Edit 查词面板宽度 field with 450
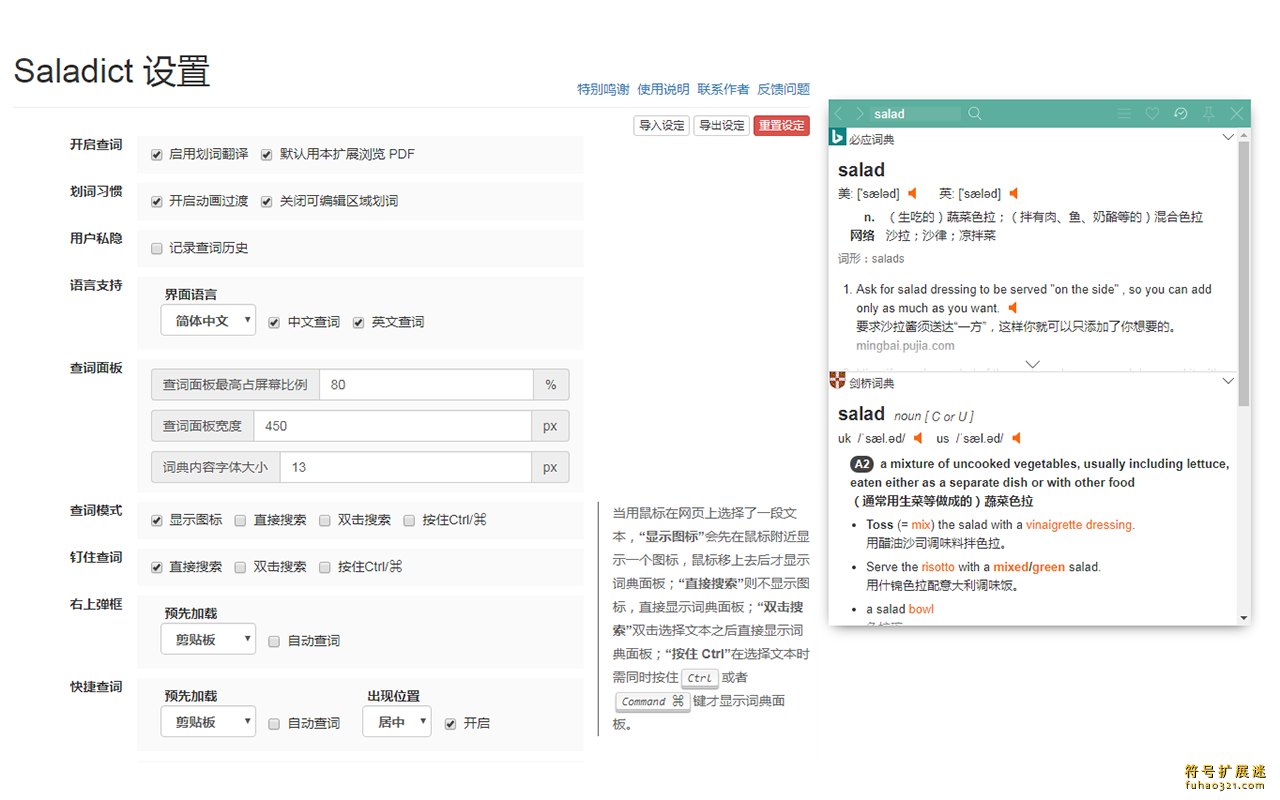1280x800 pixels. 392,426
